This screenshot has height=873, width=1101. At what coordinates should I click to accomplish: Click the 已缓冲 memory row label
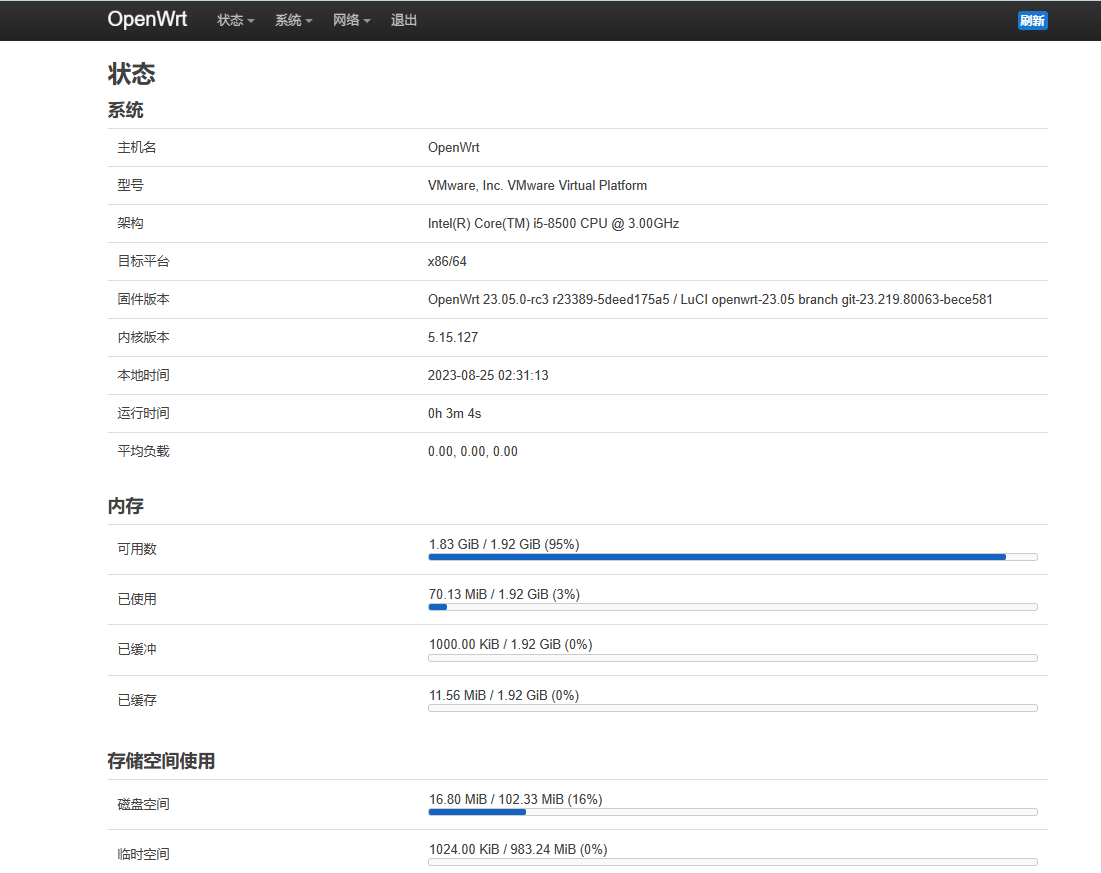(x=137, y=650)
